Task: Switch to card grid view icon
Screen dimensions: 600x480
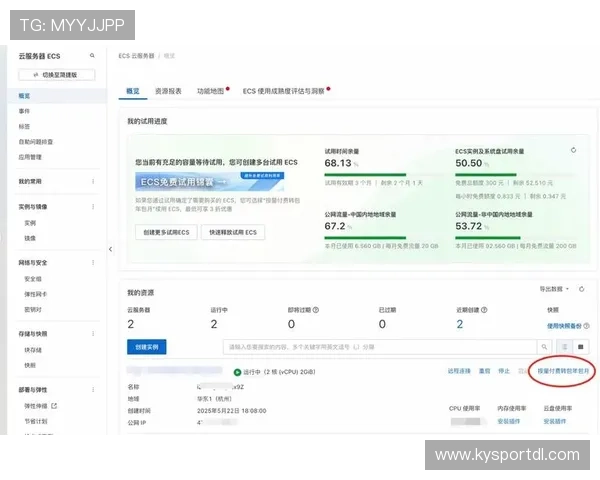Action: point(580,347)
